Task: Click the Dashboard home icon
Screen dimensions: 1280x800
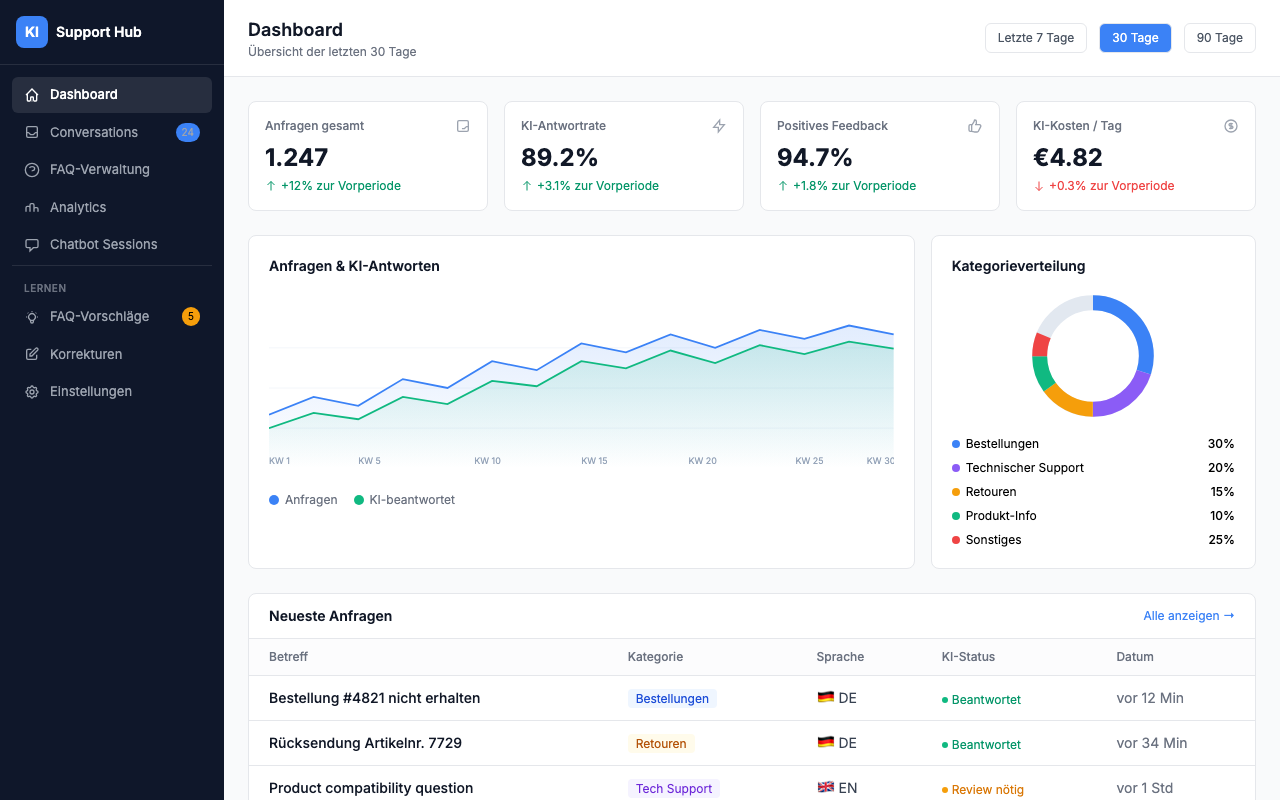Action: coord(32,95)
